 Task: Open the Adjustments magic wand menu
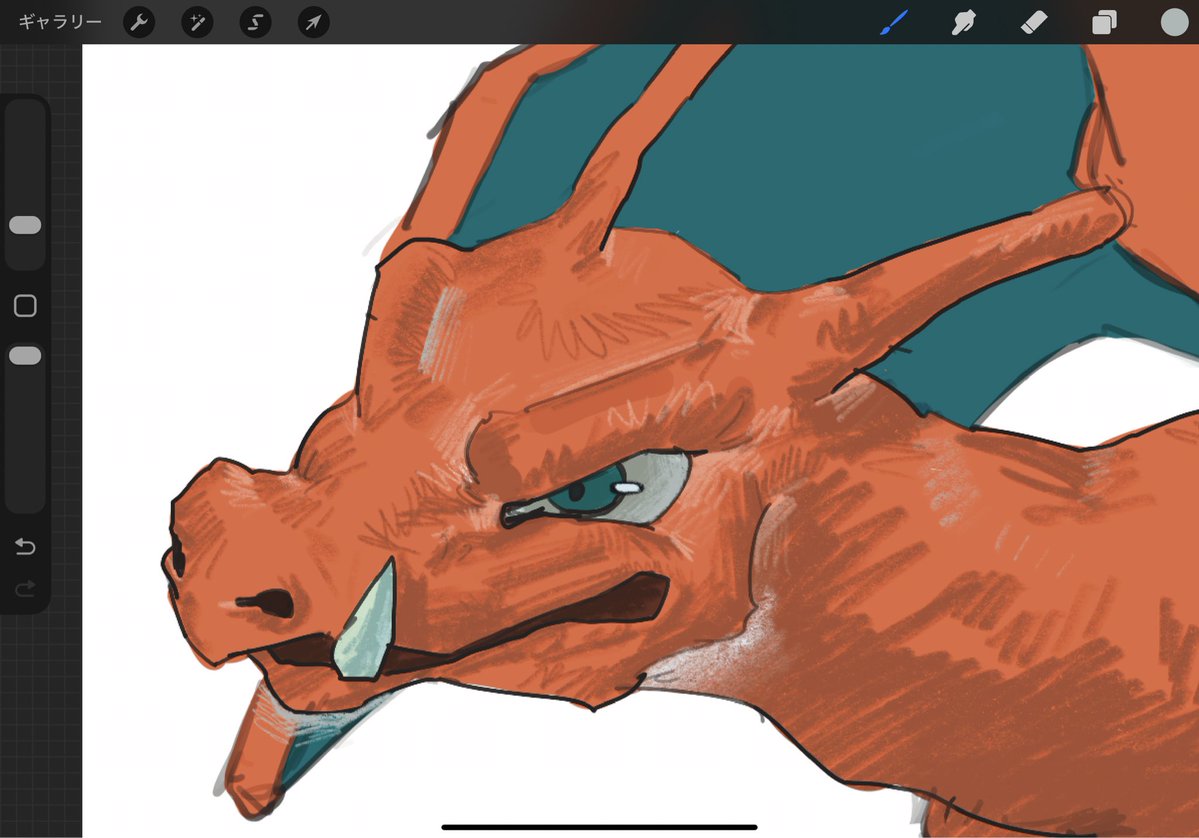197,22
